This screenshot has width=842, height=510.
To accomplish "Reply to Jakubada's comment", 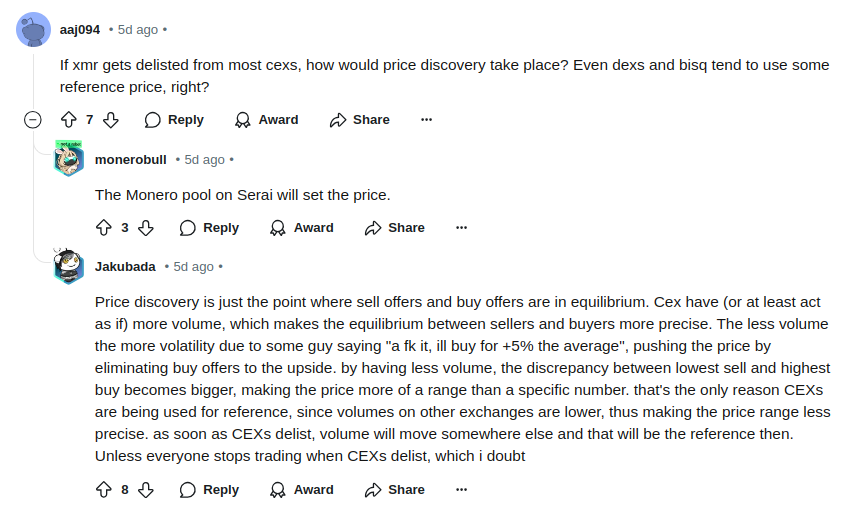I will point(209,490).
